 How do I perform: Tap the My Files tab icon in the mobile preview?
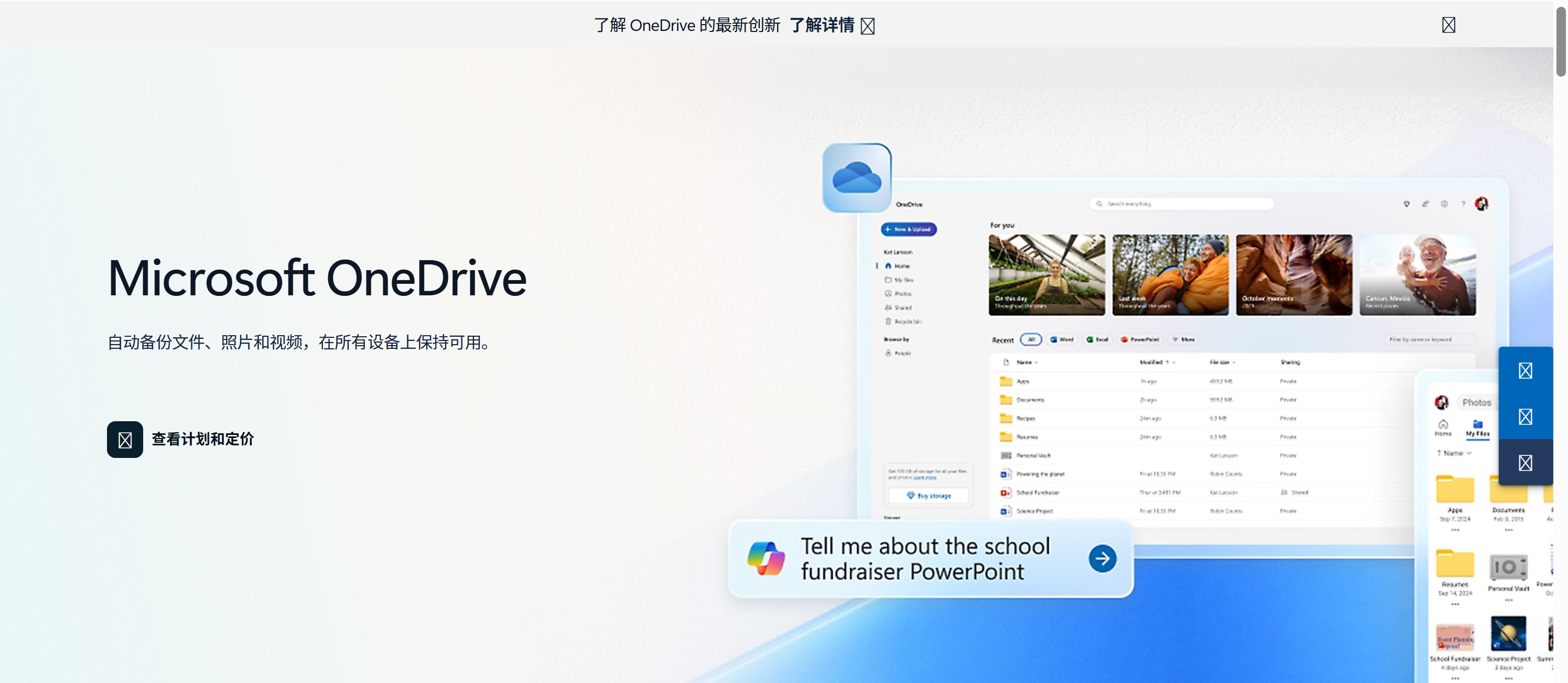pyautogui.click(x=1477, y=428)
